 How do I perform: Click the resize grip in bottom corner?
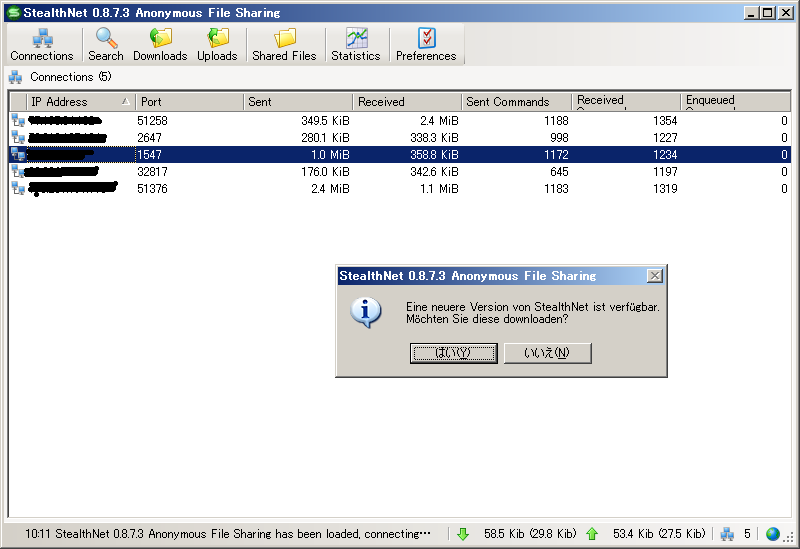tap(789, 539)
